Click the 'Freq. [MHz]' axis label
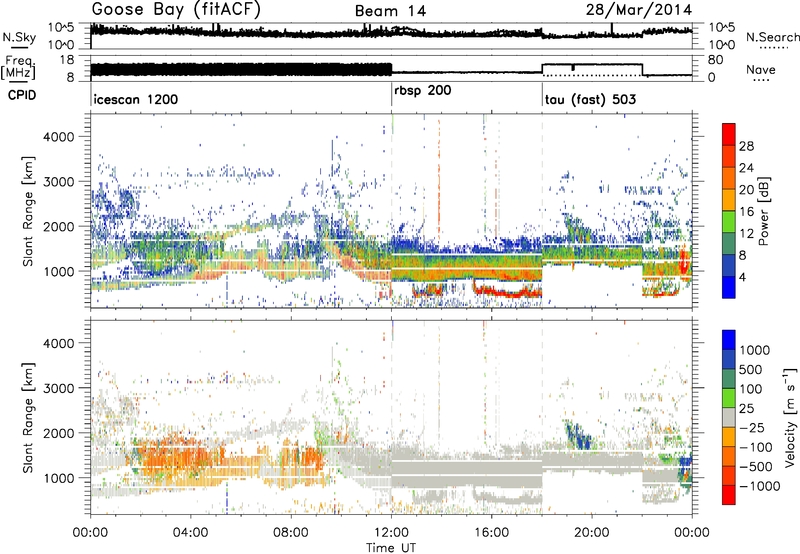800x554 pixels. (19, 67)
